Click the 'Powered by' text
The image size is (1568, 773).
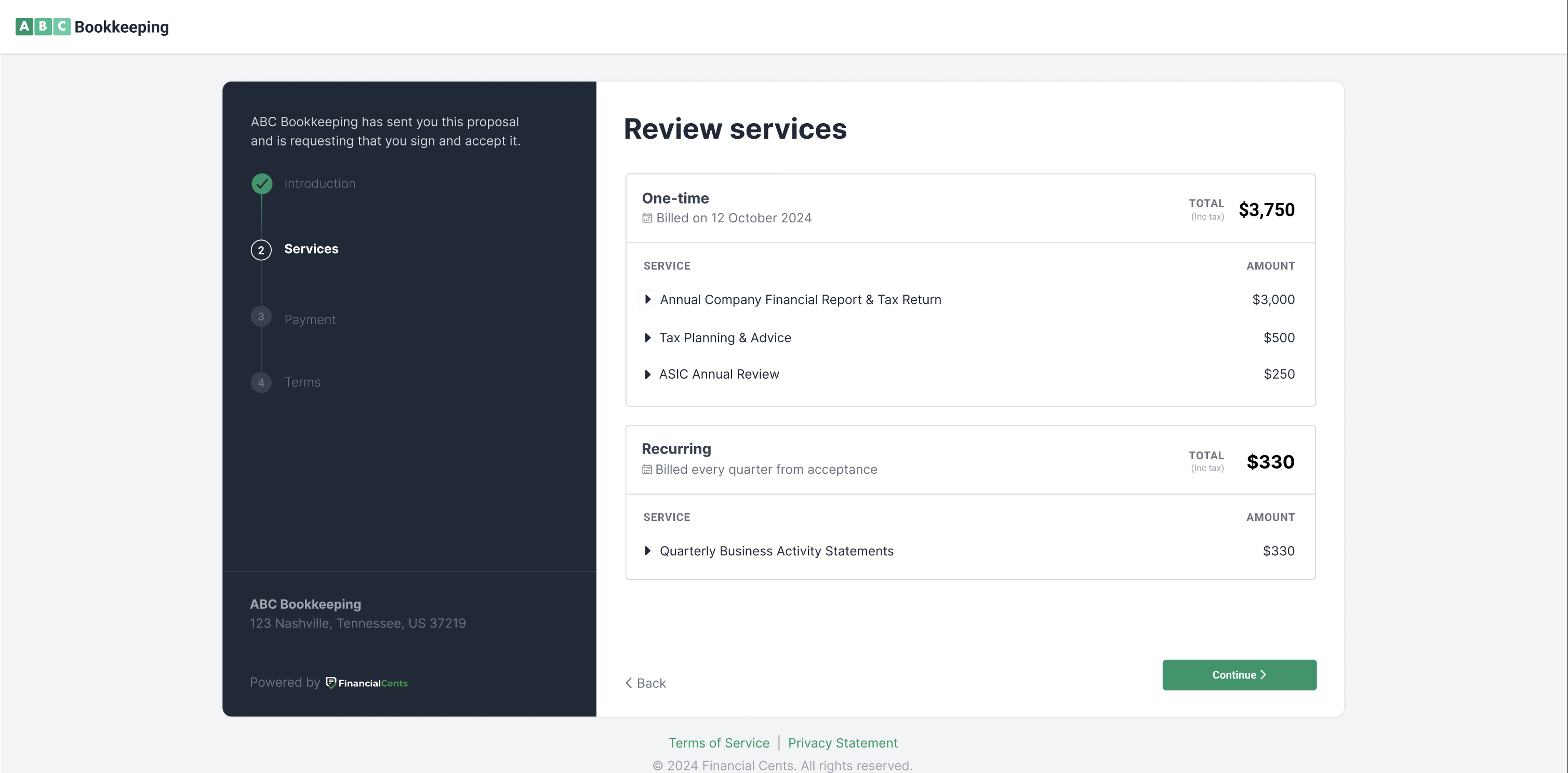click(284, 682)
